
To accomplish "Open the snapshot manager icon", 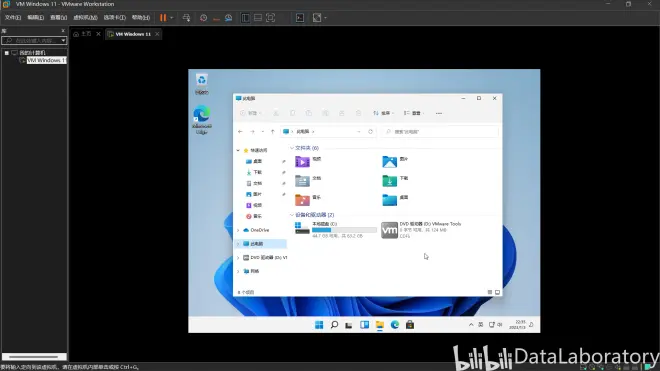I will coord(228,18).
